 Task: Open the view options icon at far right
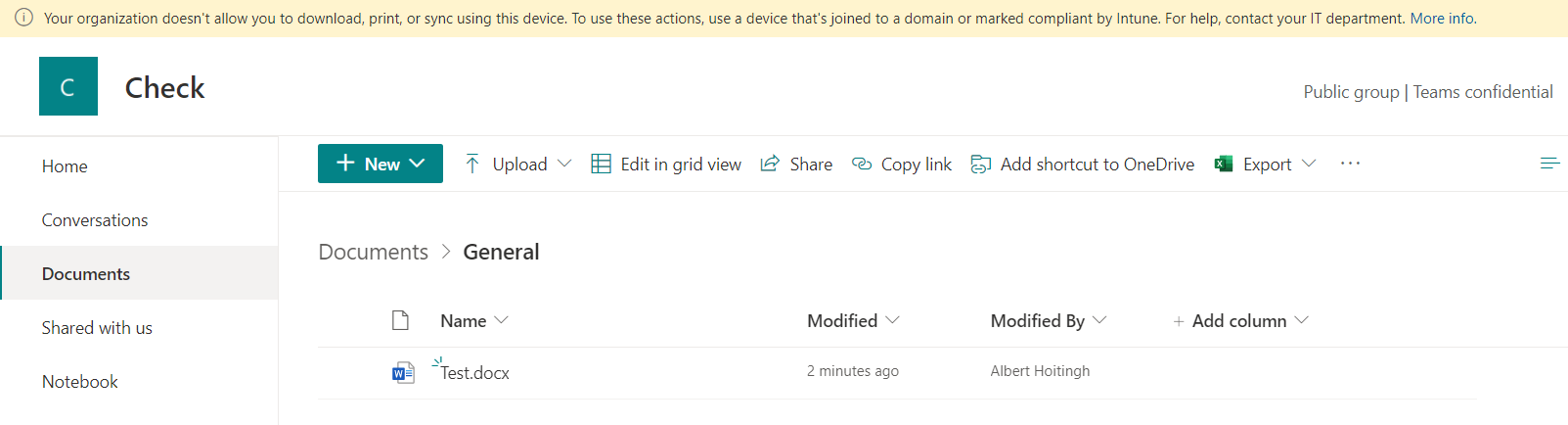click(x=1549, y=164)
